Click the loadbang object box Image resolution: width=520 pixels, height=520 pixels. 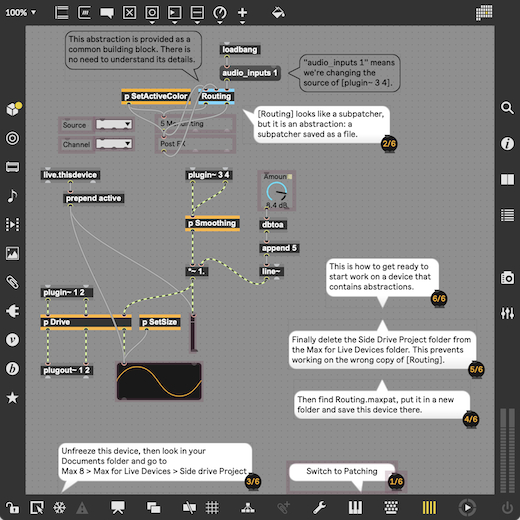(x=240, y=50)
